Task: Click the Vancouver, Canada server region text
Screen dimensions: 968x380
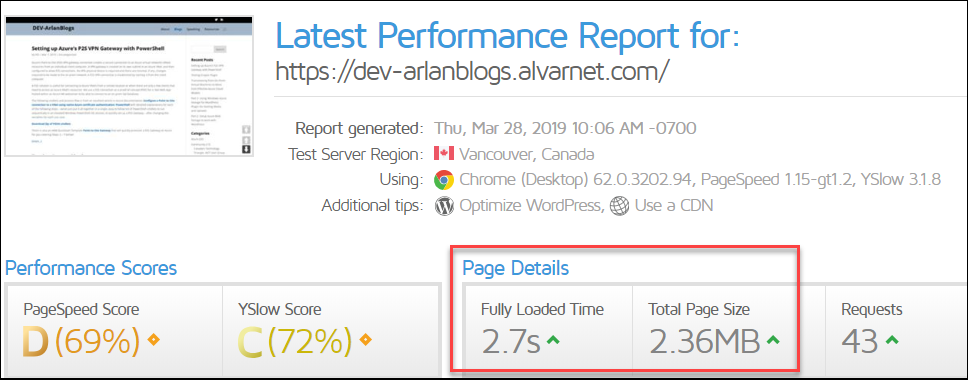Action: click(527, 154)
